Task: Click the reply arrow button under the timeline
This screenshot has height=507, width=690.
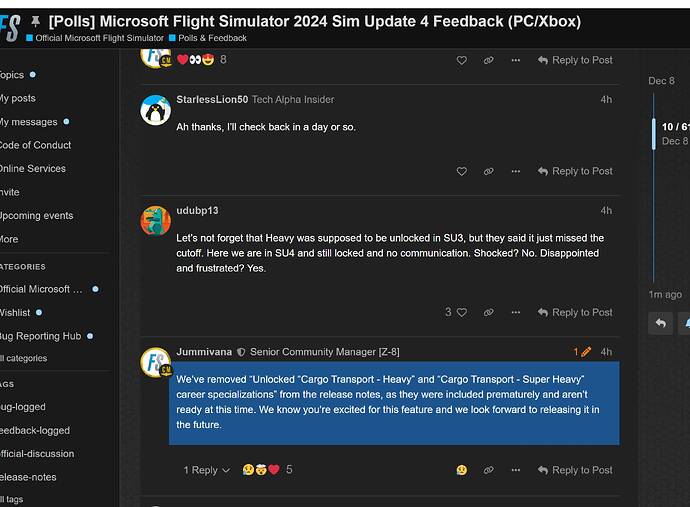Action: (x=660, y=323)
